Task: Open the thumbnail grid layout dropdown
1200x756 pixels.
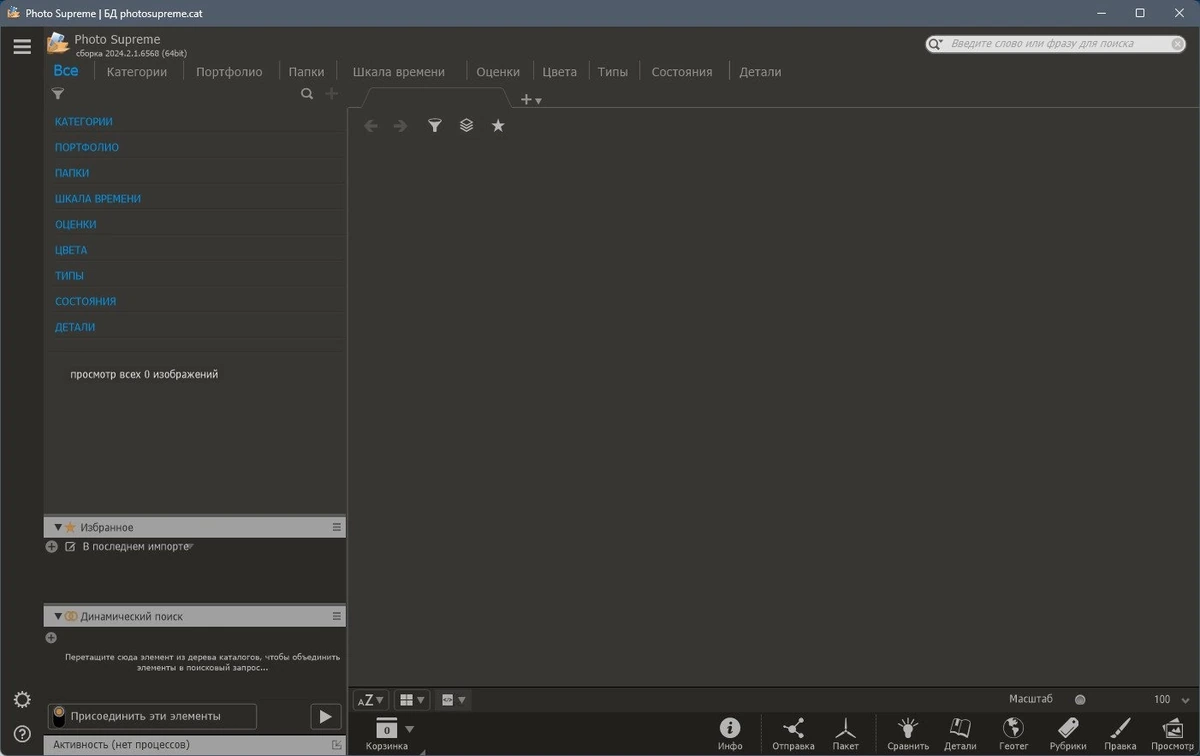Action: pos(411,700)
